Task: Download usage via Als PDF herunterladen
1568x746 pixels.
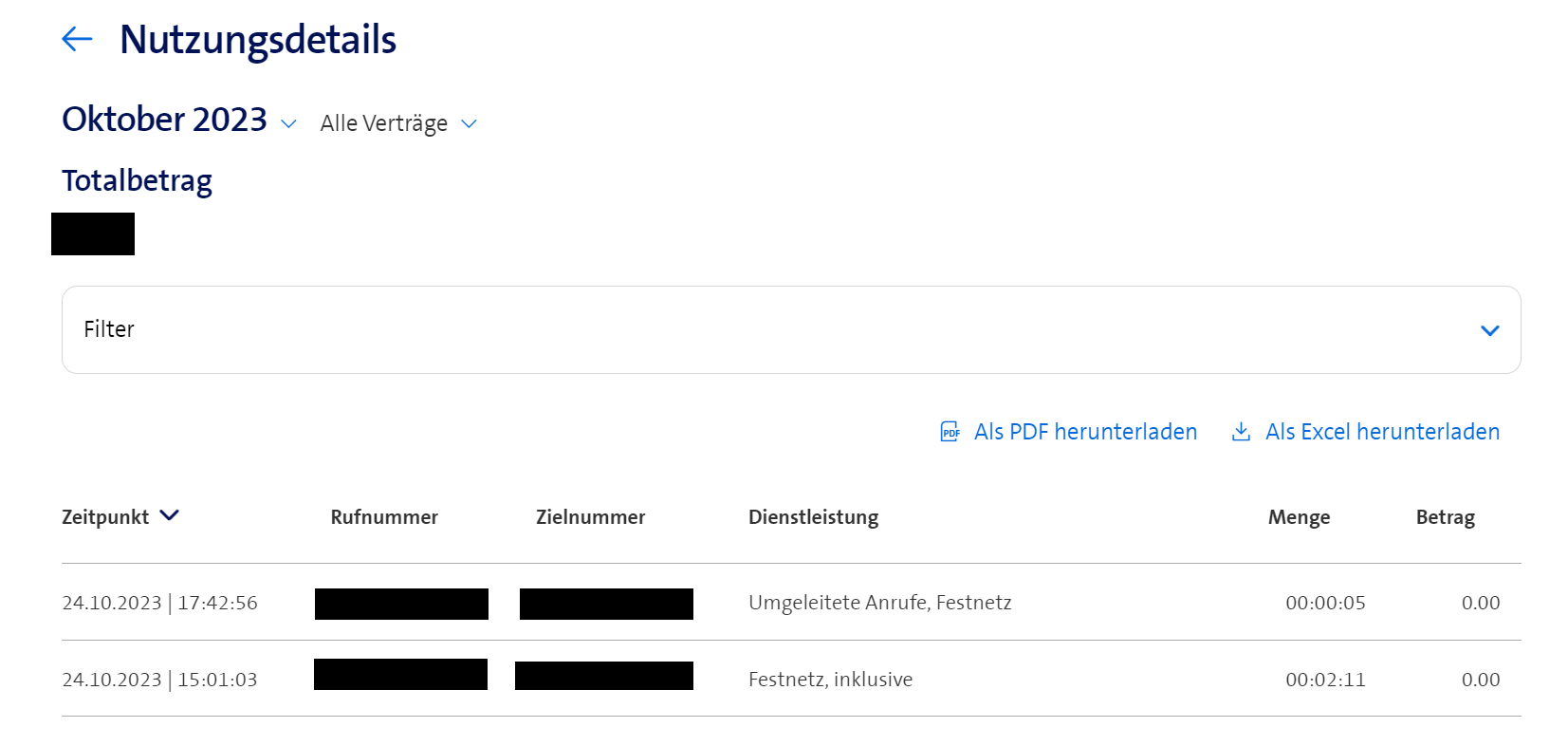Action: (x=1085, y=432)
